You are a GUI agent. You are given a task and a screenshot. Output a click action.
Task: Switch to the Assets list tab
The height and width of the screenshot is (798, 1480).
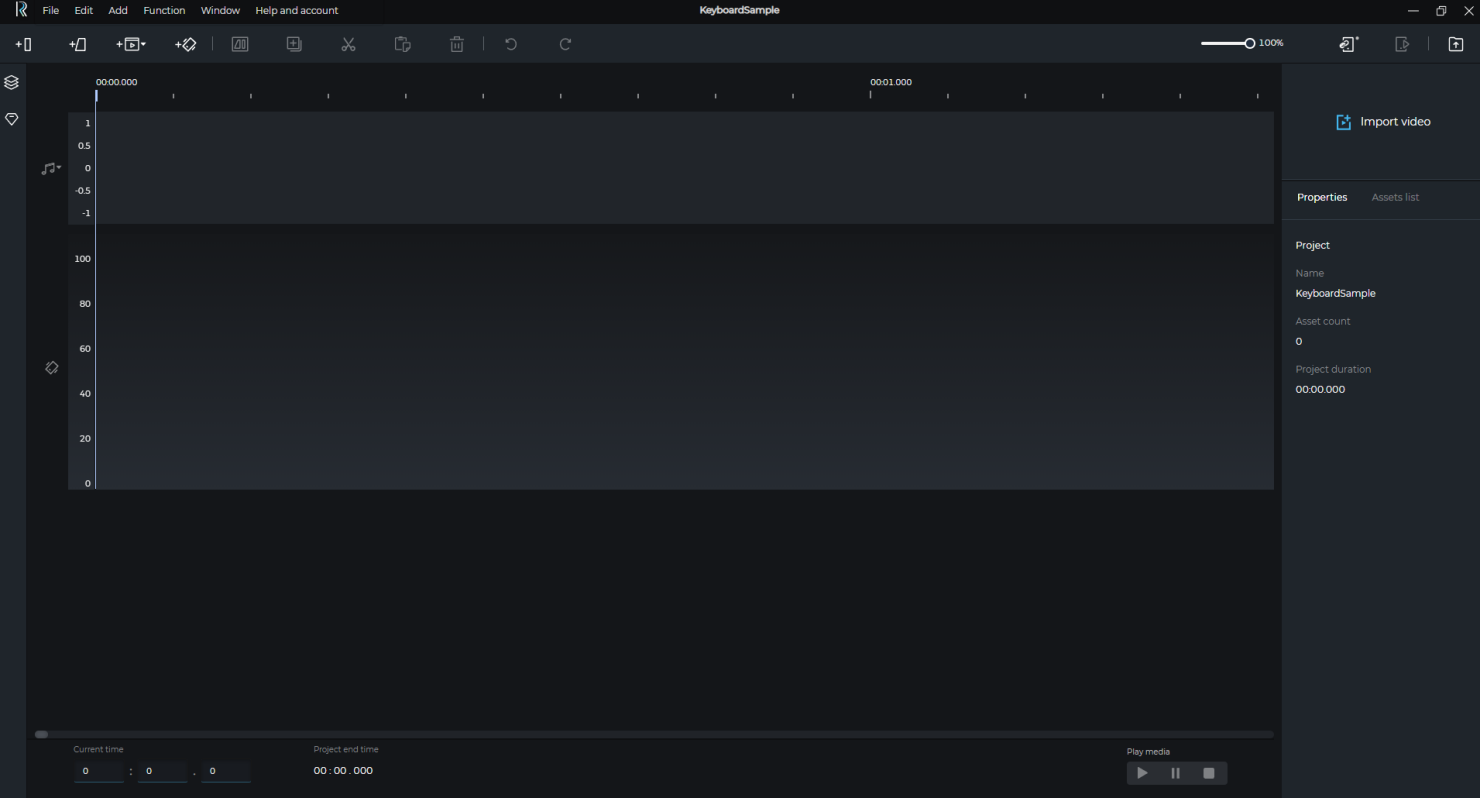(x=1395, y=197)
